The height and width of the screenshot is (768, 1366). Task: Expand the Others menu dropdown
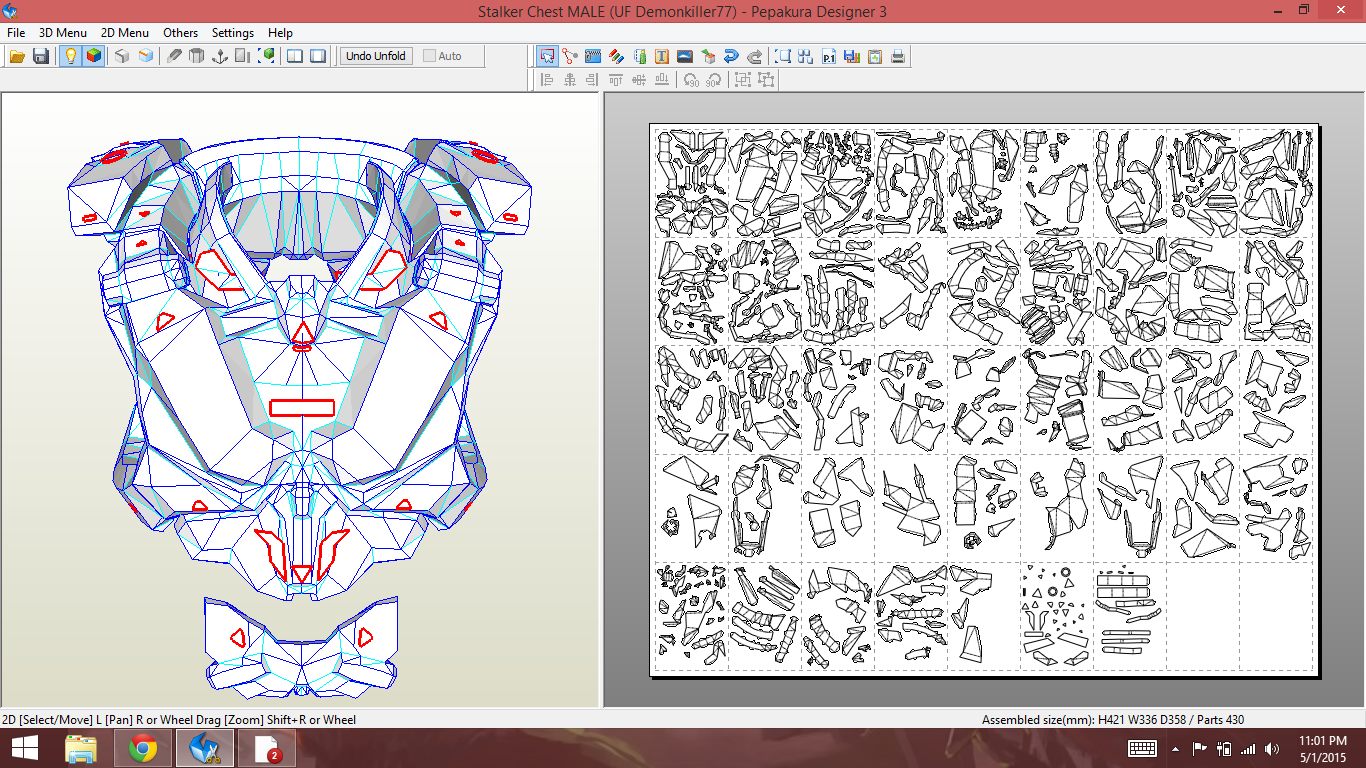coord(180,33)
